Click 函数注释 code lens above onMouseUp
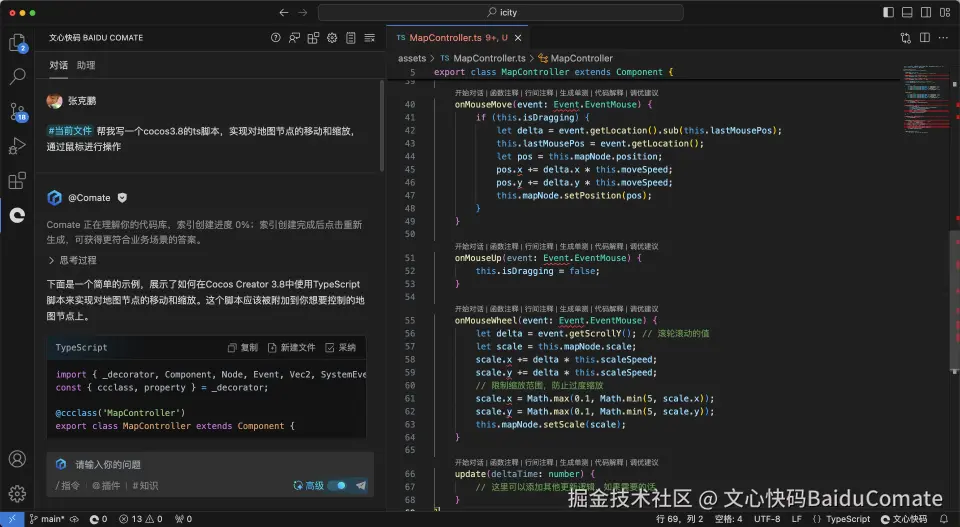This screenshot has width=960, height=527. (x=504, y=247)
